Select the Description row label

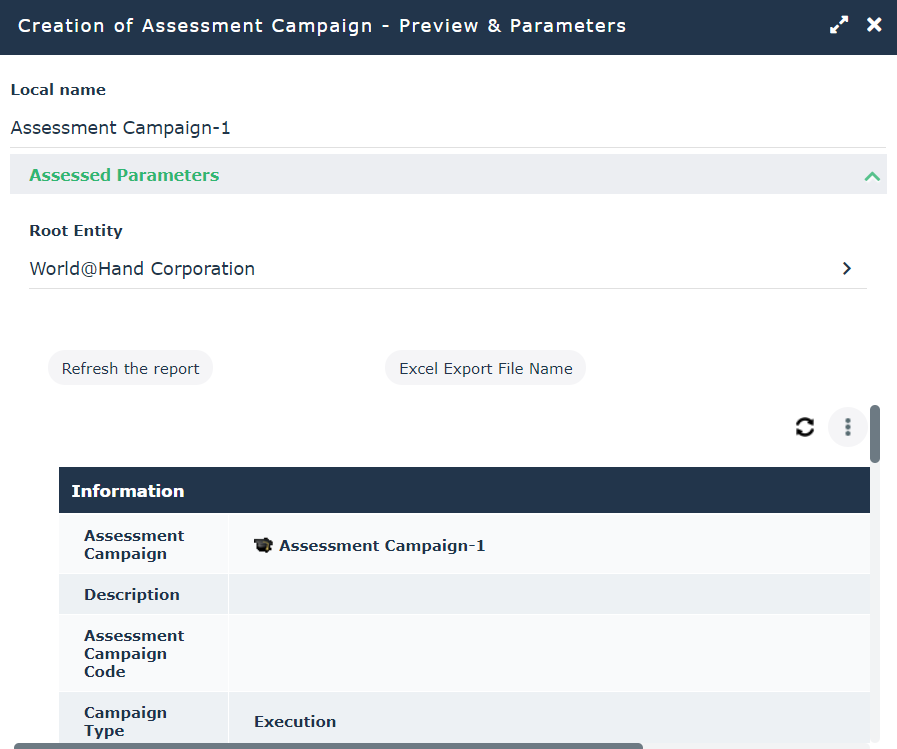132,595
